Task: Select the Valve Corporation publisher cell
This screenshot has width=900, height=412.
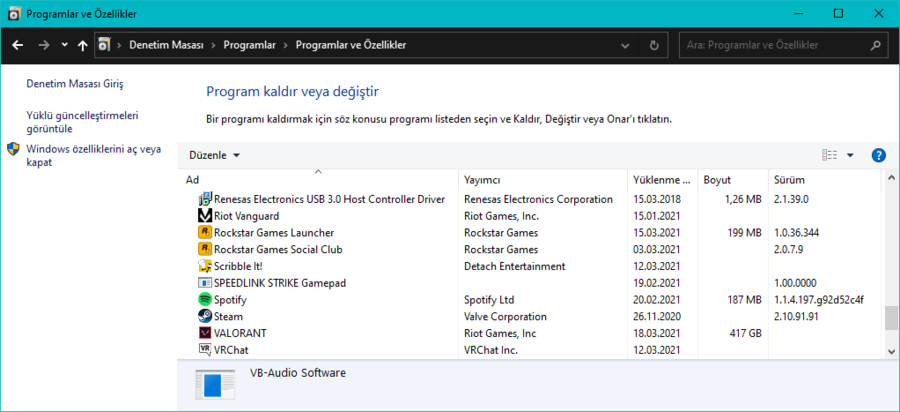Action: [x=505, y=316]
